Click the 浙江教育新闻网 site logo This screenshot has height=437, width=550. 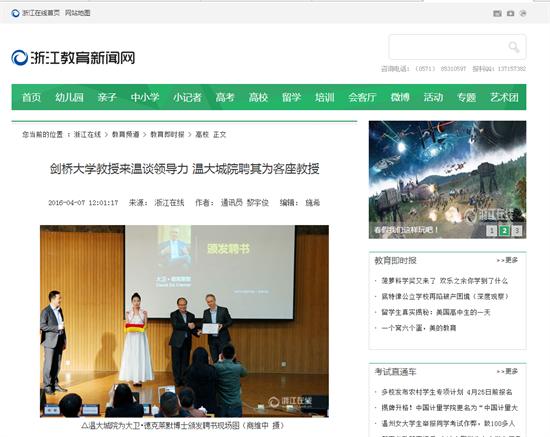coord(73,58)
